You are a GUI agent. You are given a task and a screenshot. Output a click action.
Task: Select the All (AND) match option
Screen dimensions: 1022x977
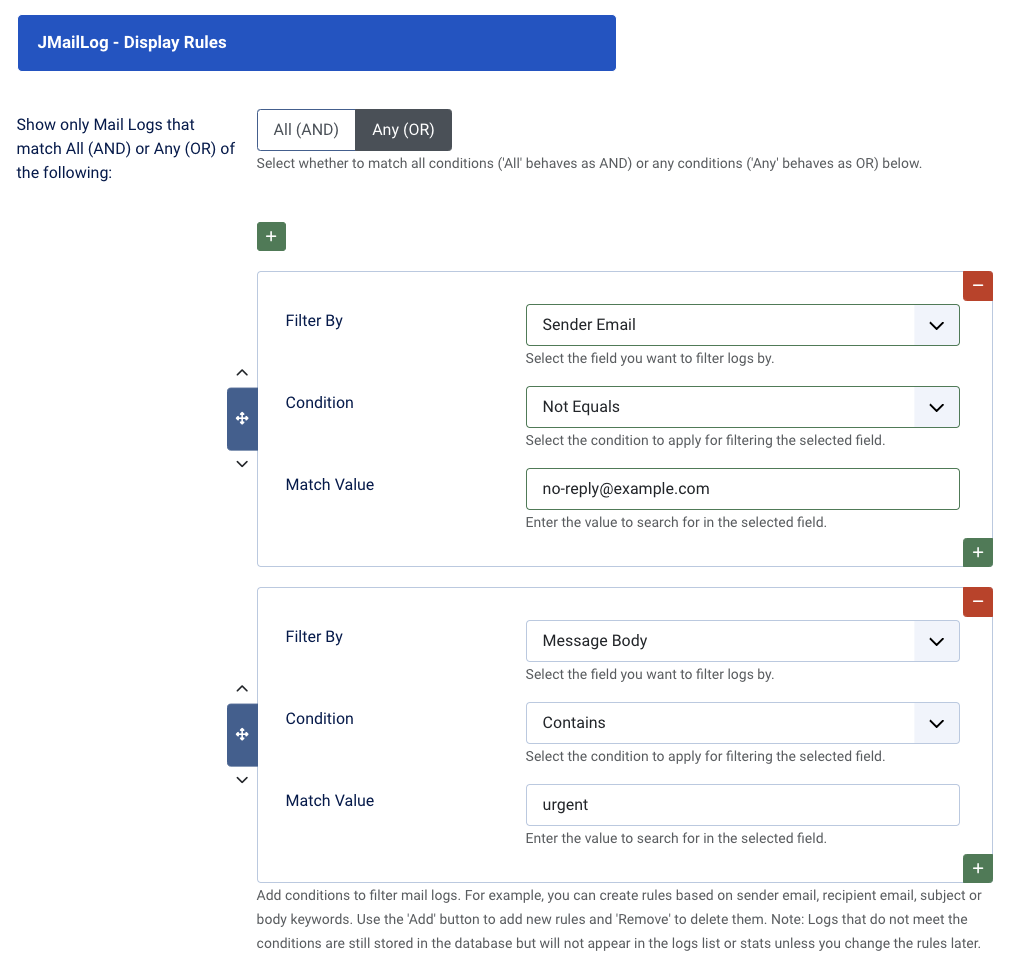pyautogui.click(x=306, y=130)
